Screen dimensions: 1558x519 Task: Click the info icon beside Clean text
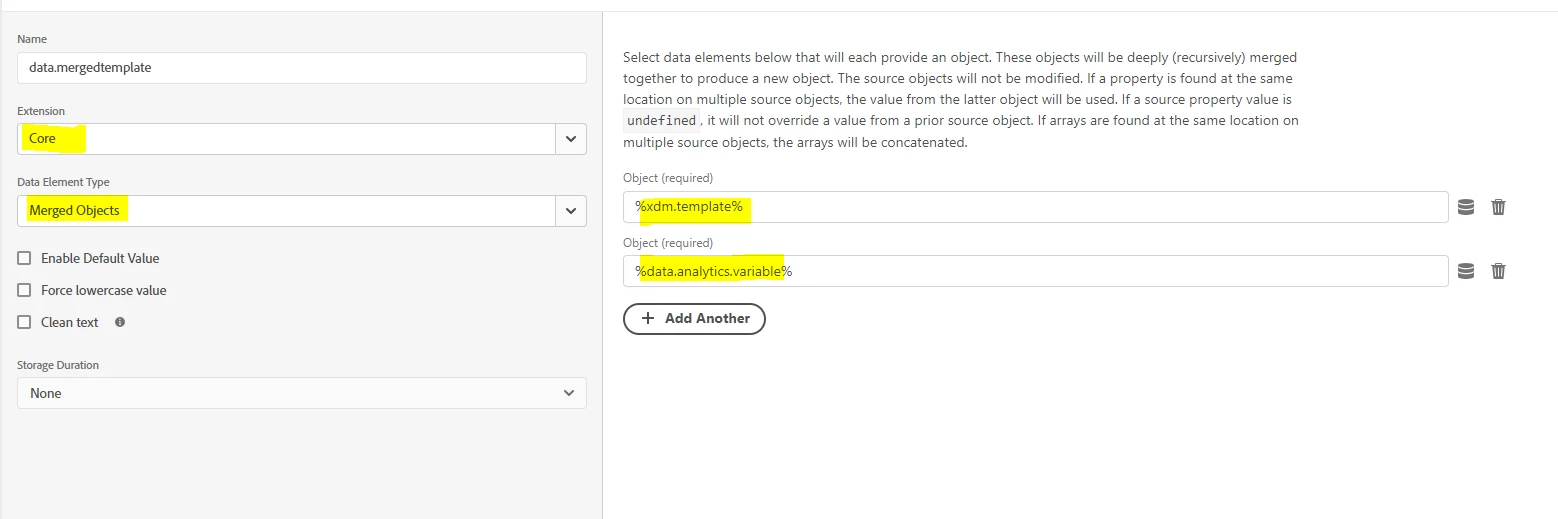tap(120, 322)
